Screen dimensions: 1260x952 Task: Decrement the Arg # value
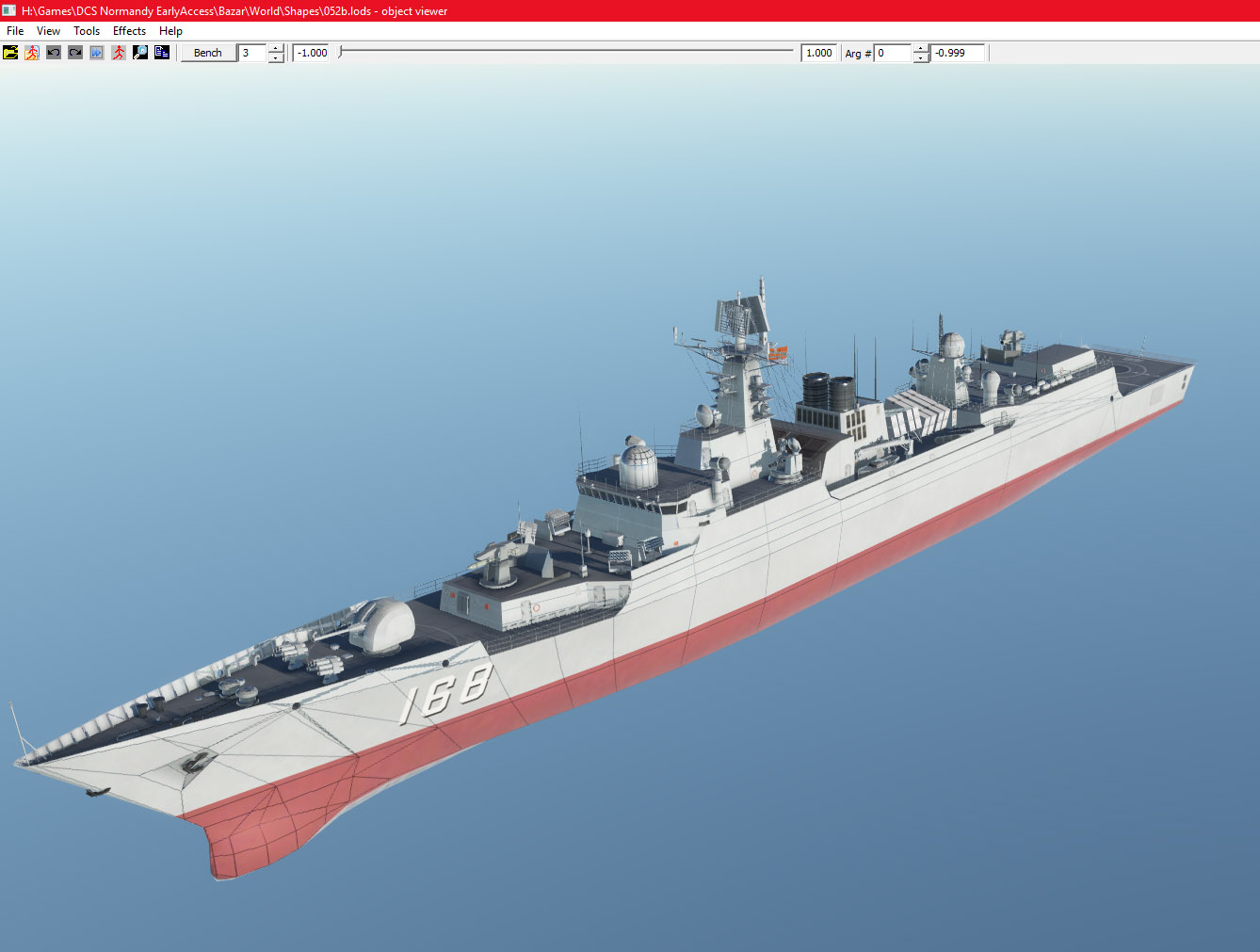[x=921, y=58]
